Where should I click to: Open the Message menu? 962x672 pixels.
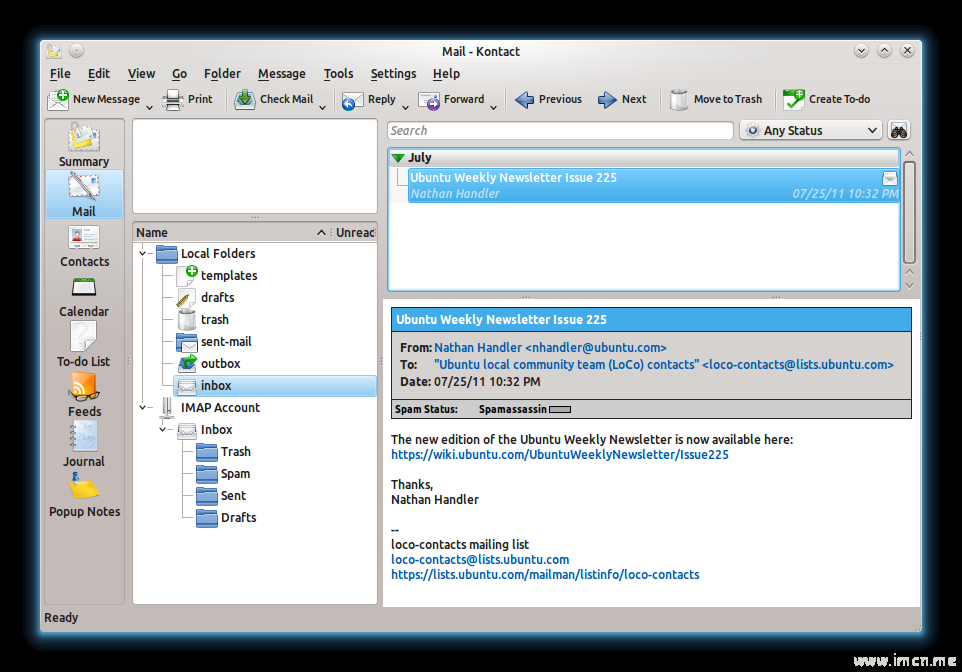pyautogui.click(x=282, y=74)
